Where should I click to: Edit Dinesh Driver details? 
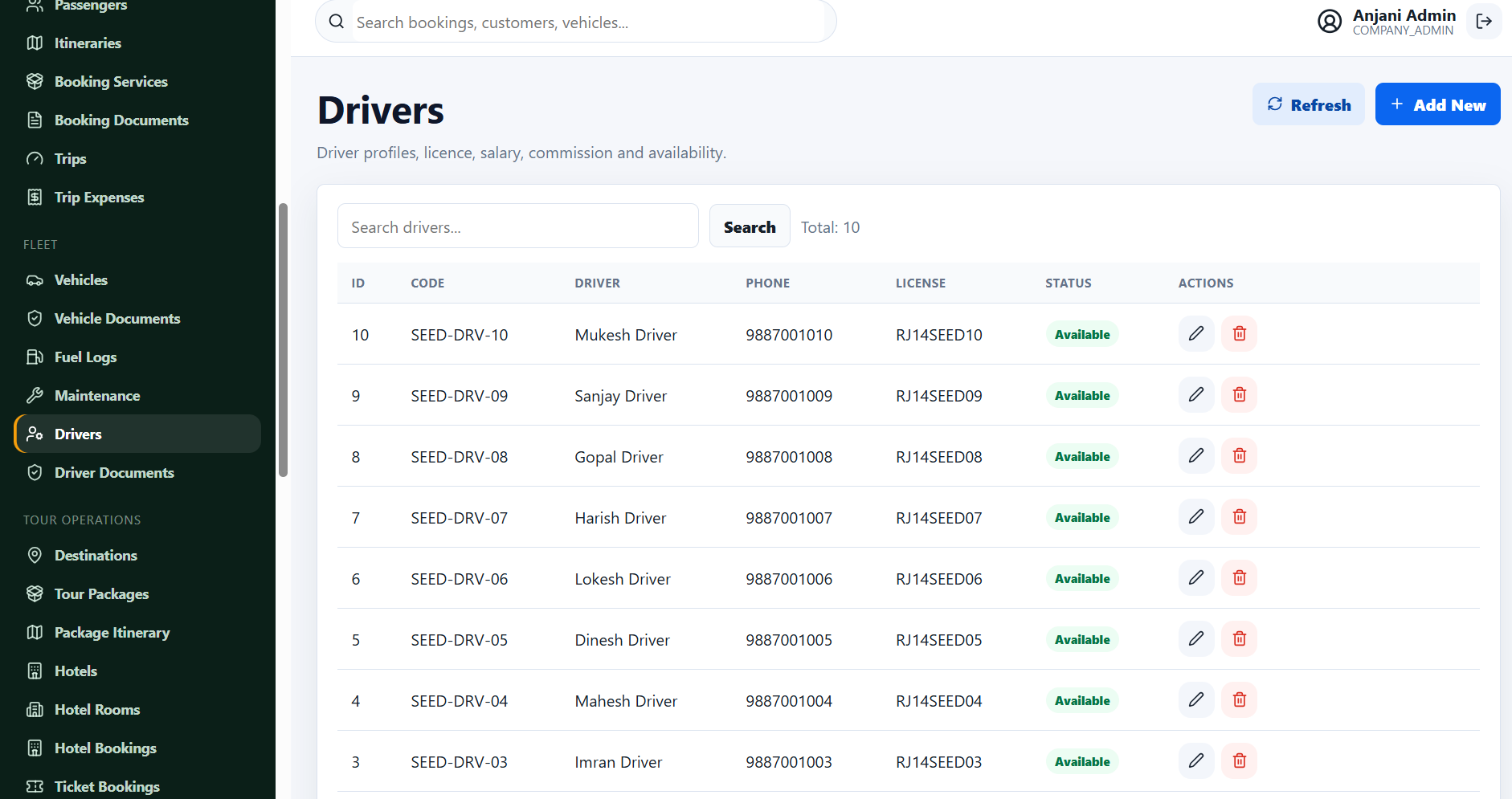coord(1196,638)
